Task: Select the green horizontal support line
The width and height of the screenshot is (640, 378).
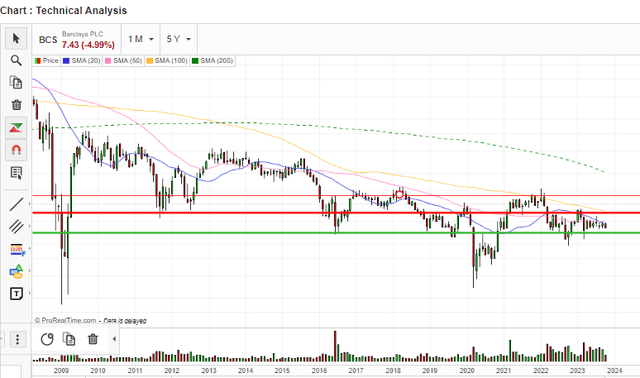Action: pyautogui.click(x=336, y=233)
